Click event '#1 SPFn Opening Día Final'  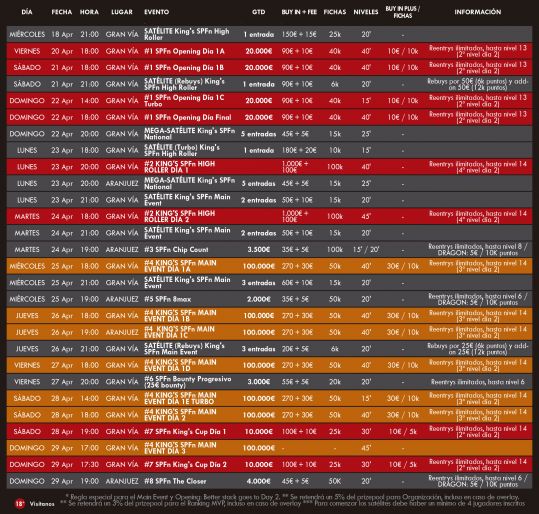188,117
